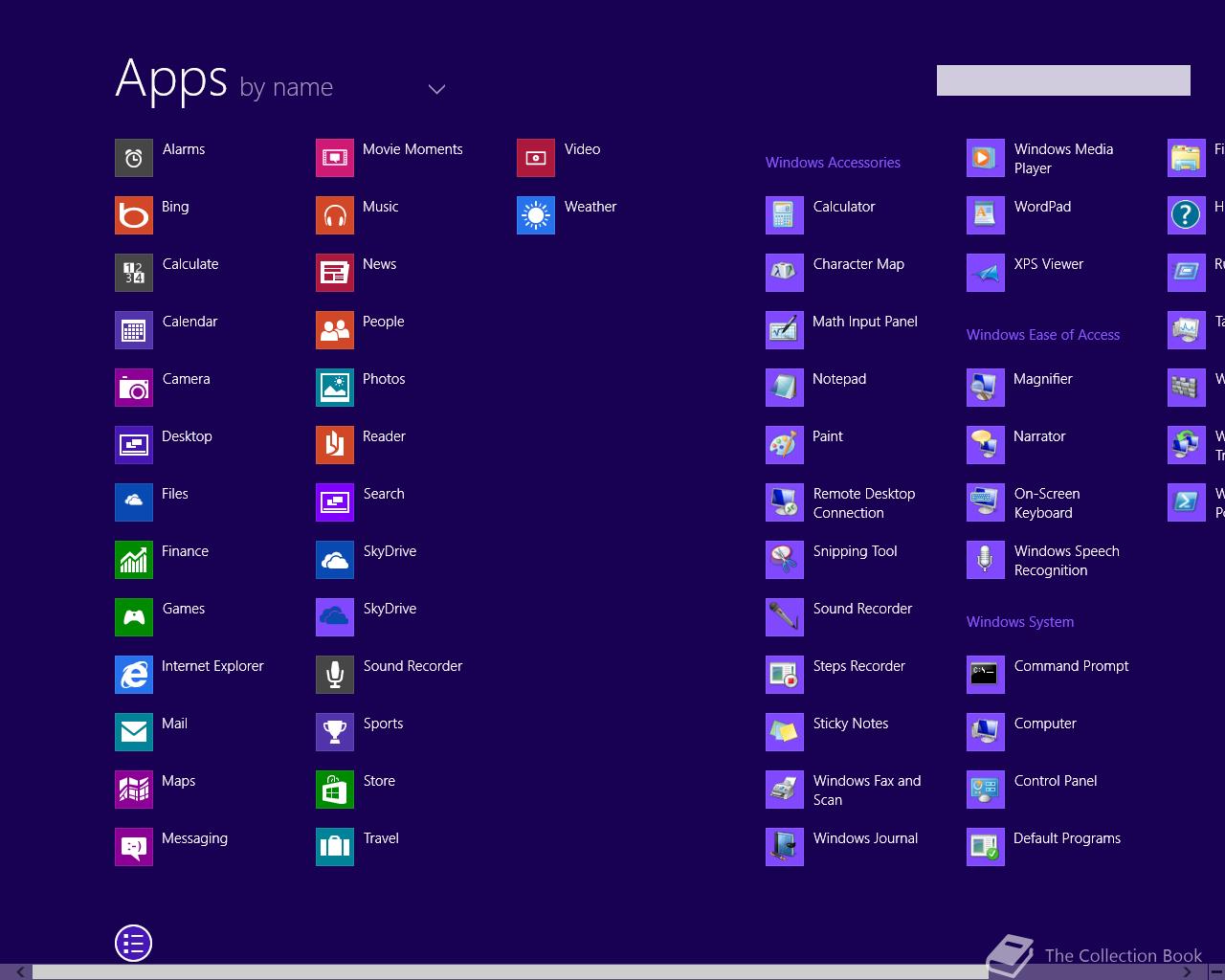Click the 'by name' sort label
The height and width of the screenshot is (980, 1225).
286,88
